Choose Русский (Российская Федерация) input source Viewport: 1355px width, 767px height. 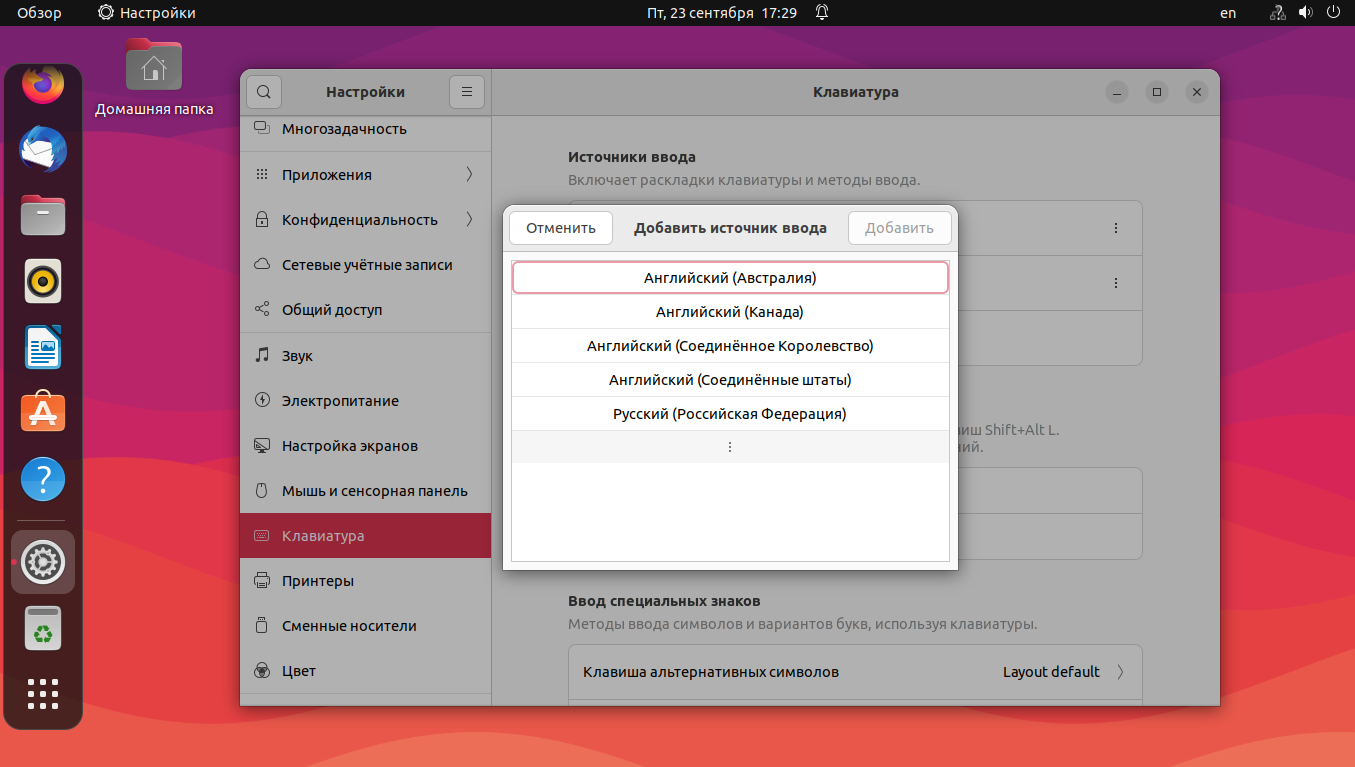pos(730,414)
